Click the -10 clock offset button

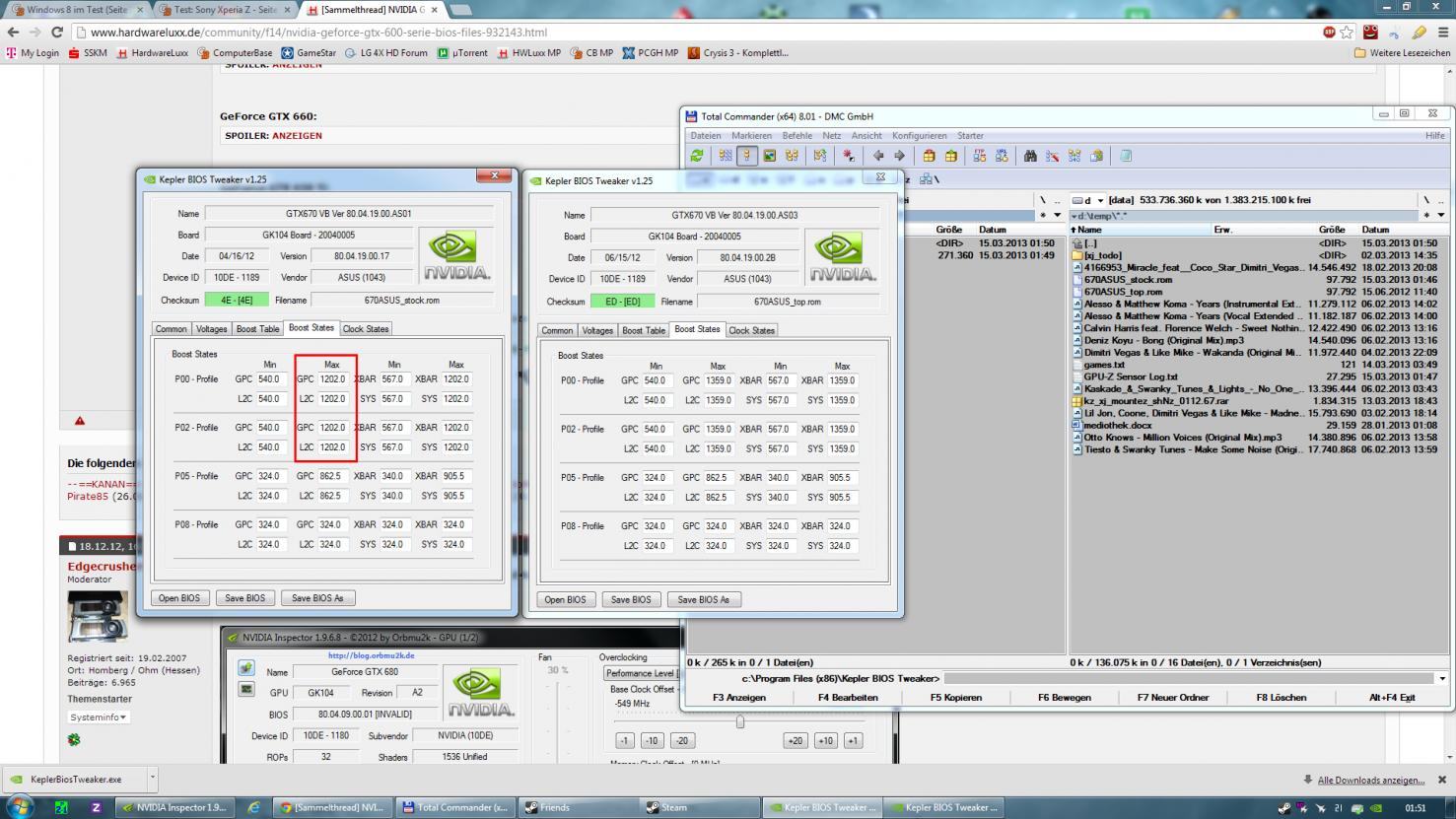(652, 740)
